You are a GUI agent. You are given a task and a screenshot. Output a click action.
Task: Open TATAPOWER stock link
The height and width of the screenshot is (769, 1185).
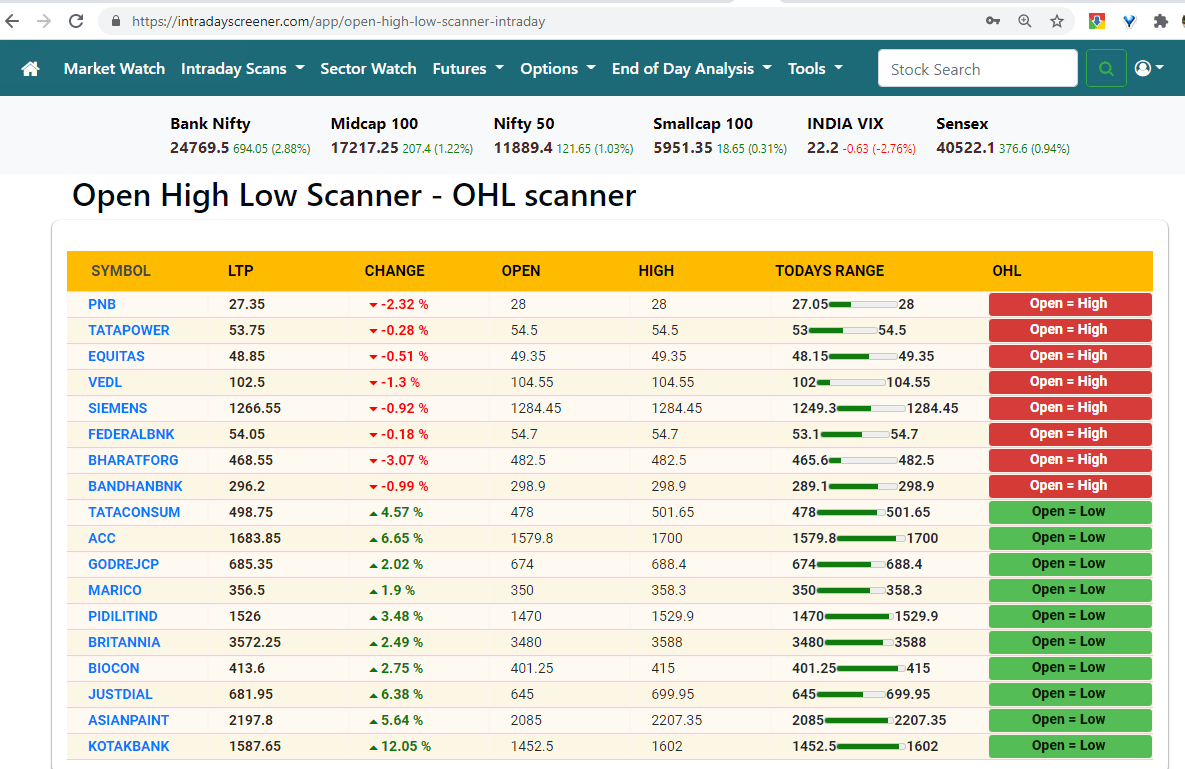[x=128, y=330]
